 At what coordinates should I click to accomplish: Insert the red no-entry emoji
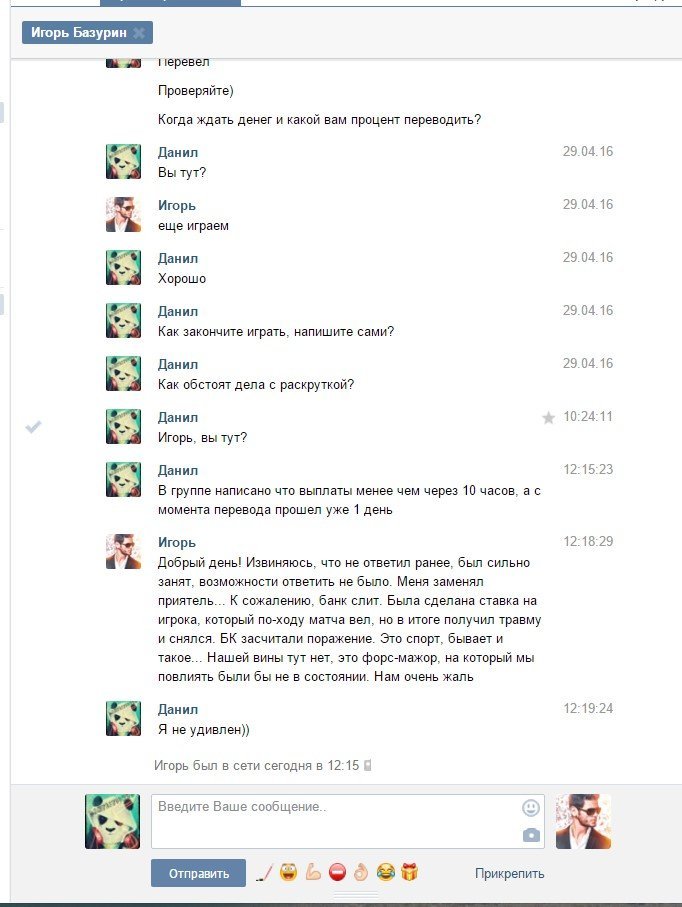(337, 872)
